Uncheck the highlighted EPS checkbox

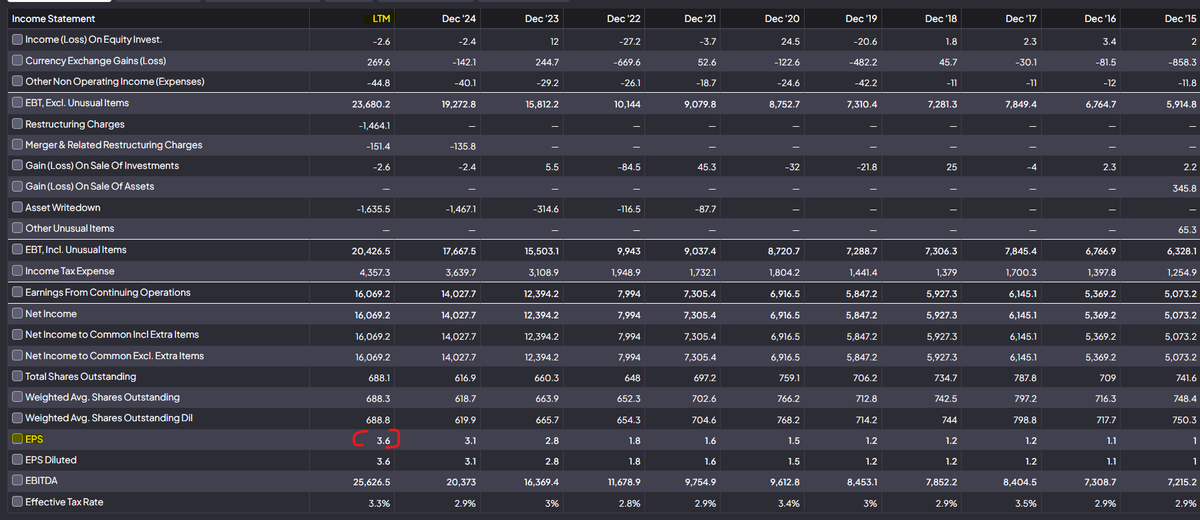click(17, 439)
